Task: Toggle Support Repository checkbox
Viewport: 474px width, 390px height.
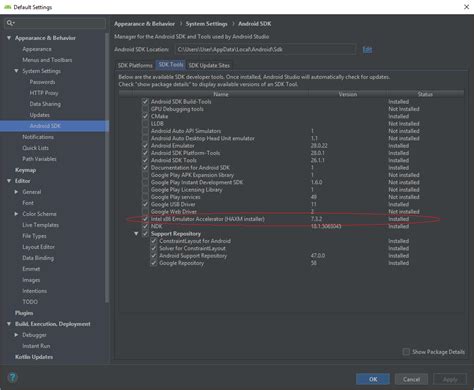Action: (x=145, y=234)
